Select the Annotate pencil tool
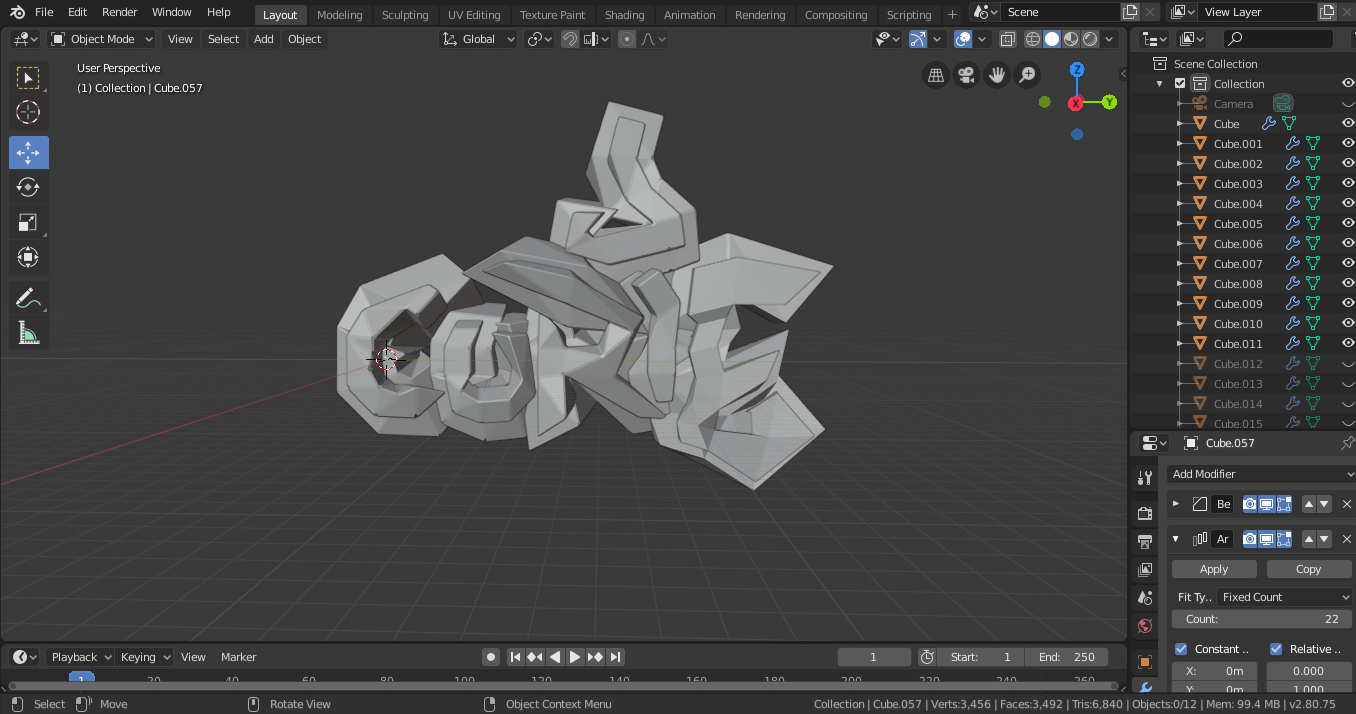Viewport: 1356px width, 714px height. (28, 298)
